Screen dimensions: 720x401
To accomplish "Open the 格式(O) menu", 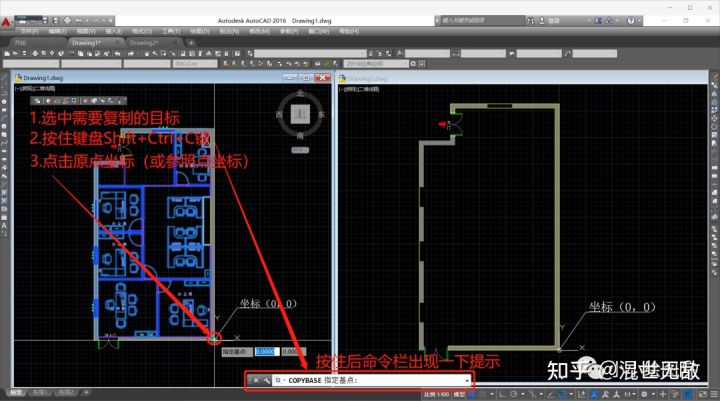I will [142, 31].
